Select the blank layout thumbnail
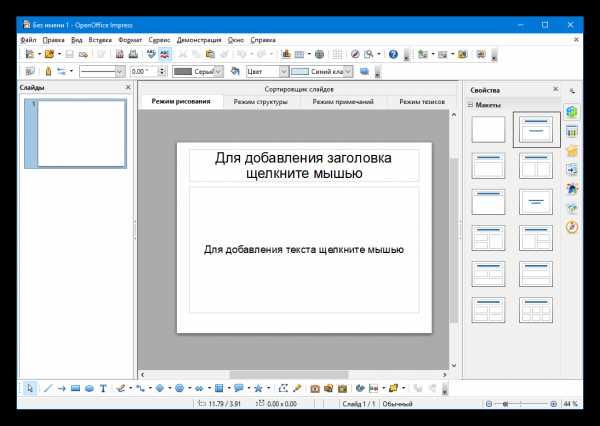This screenshot has height=426, width=600. (x=488, y=129)
